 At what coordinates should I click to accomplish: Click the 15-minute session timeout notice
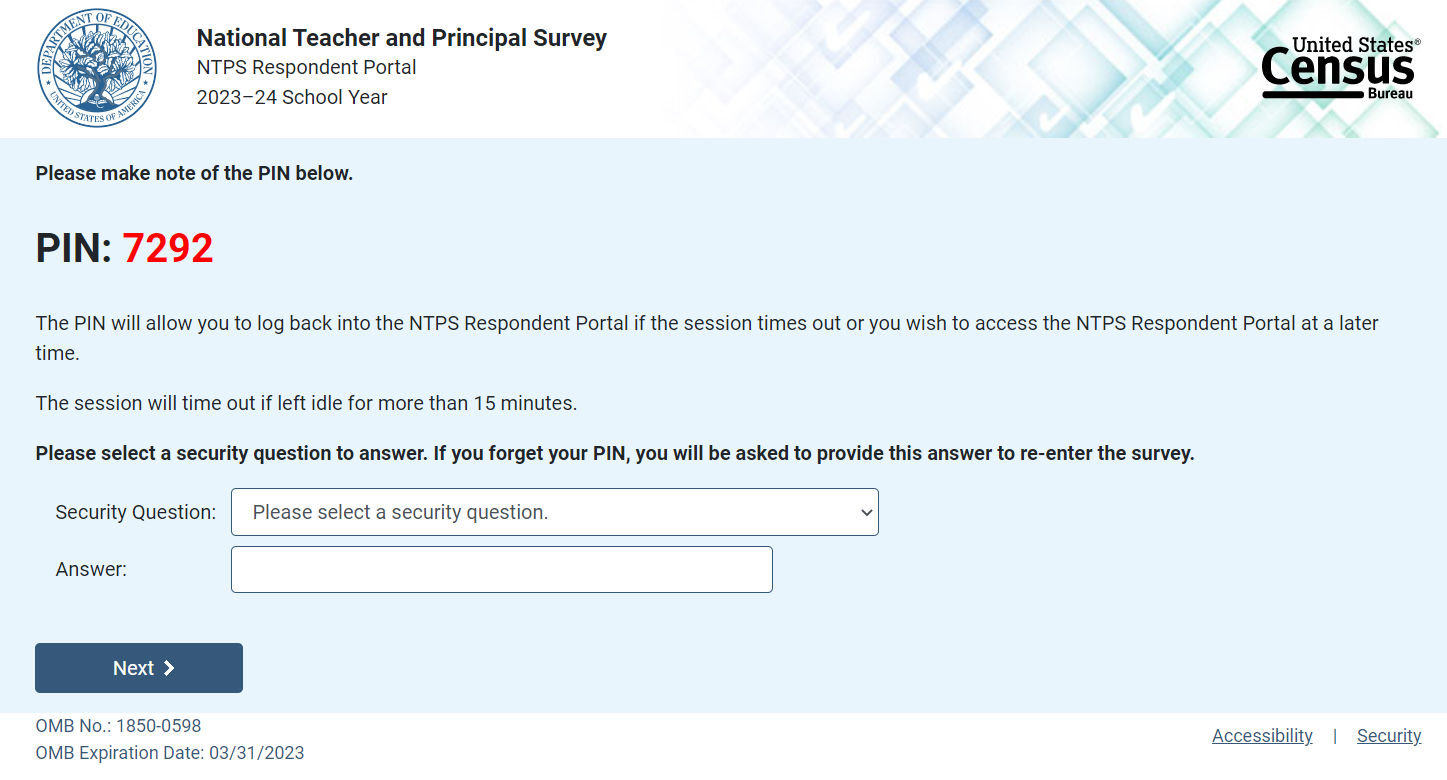(306, 403)
